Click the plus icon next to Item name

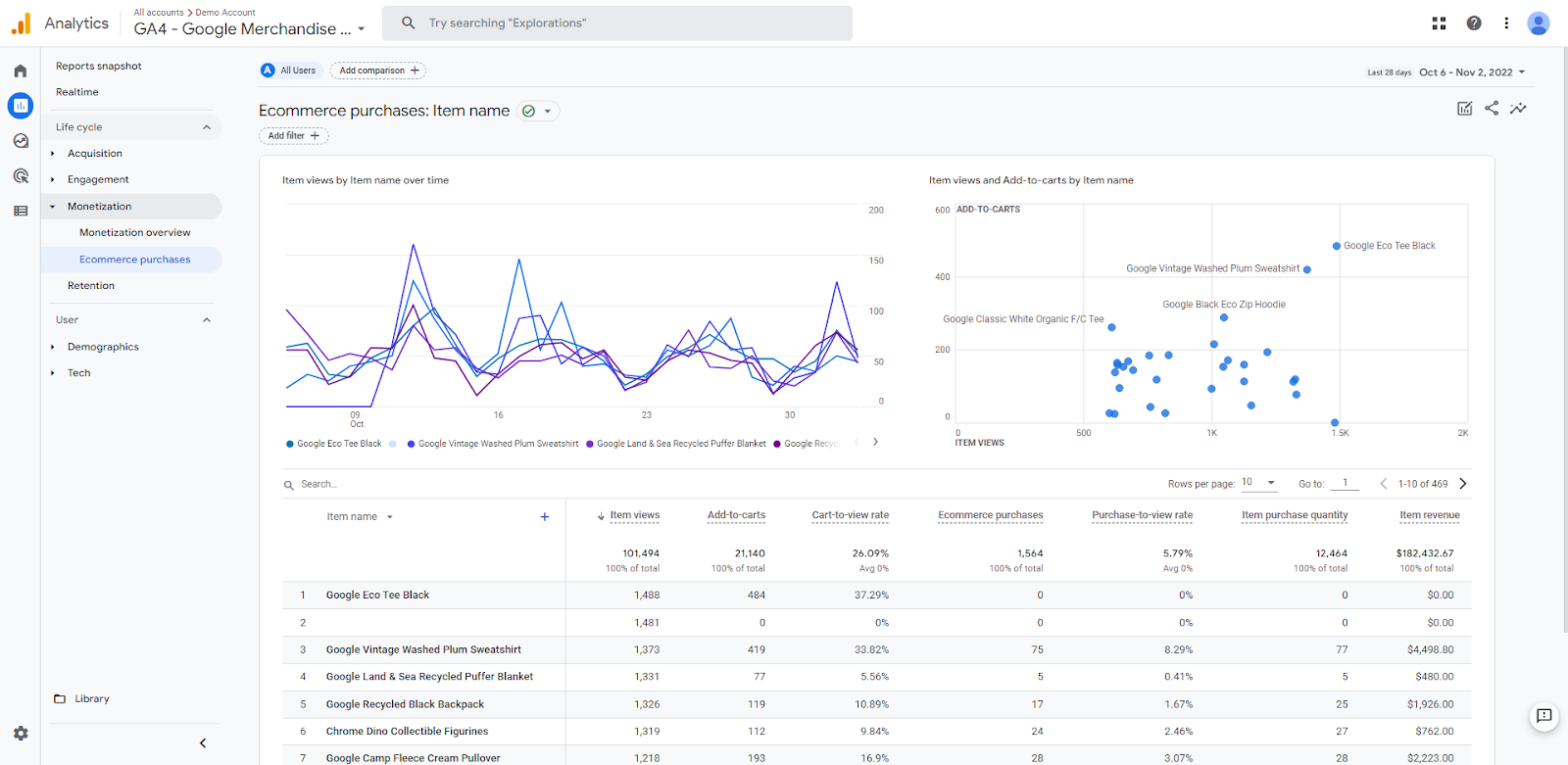545,516
